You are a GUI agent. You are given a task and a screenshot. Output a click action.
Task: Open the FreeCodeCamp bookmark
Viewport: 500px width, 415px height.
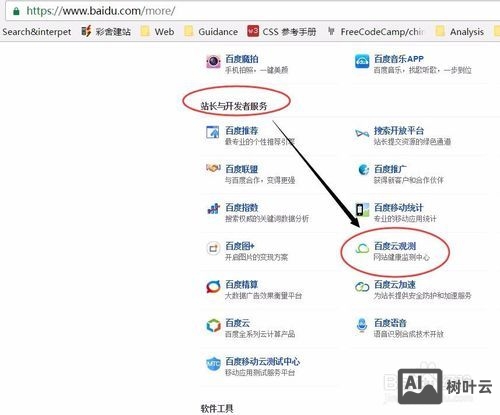pos(376,32)
